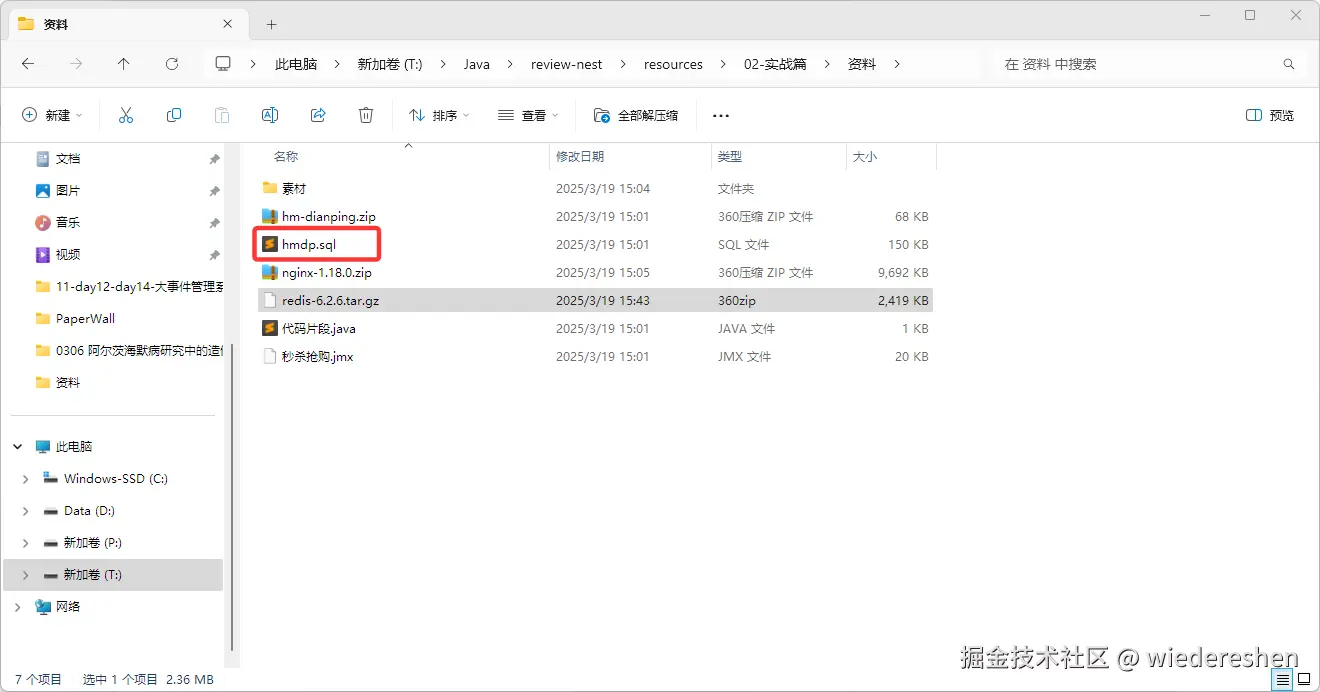The image size is (1320, 692).
Task: Select the Cut (scissors) icon in the toolbar
Action: coord(126,114)
